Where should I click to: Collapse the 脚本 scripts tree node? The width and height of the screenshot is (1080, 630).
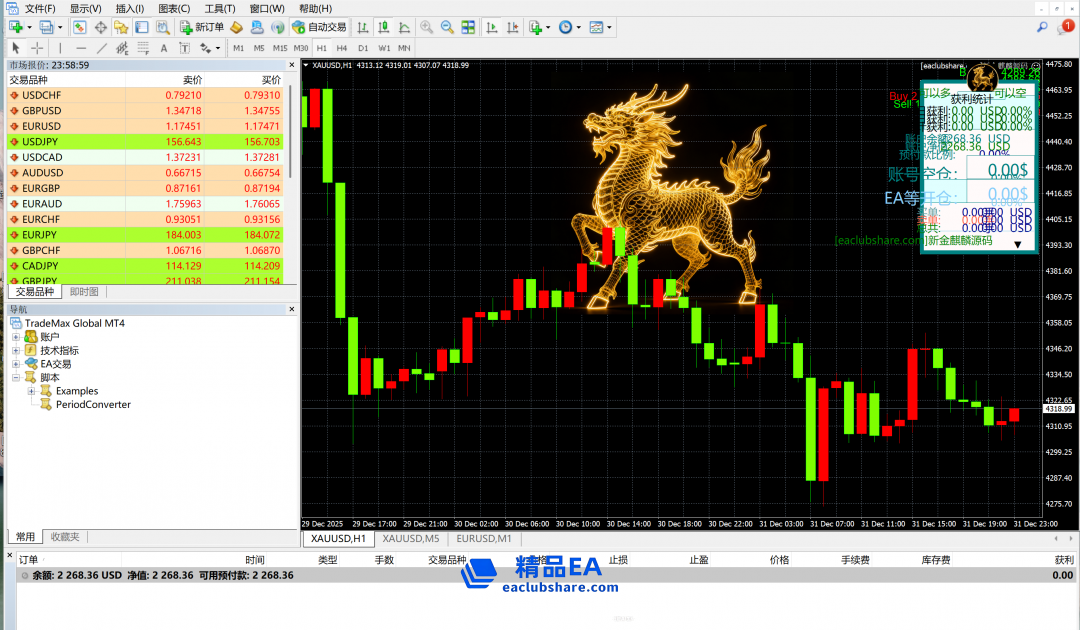point(16,378)
